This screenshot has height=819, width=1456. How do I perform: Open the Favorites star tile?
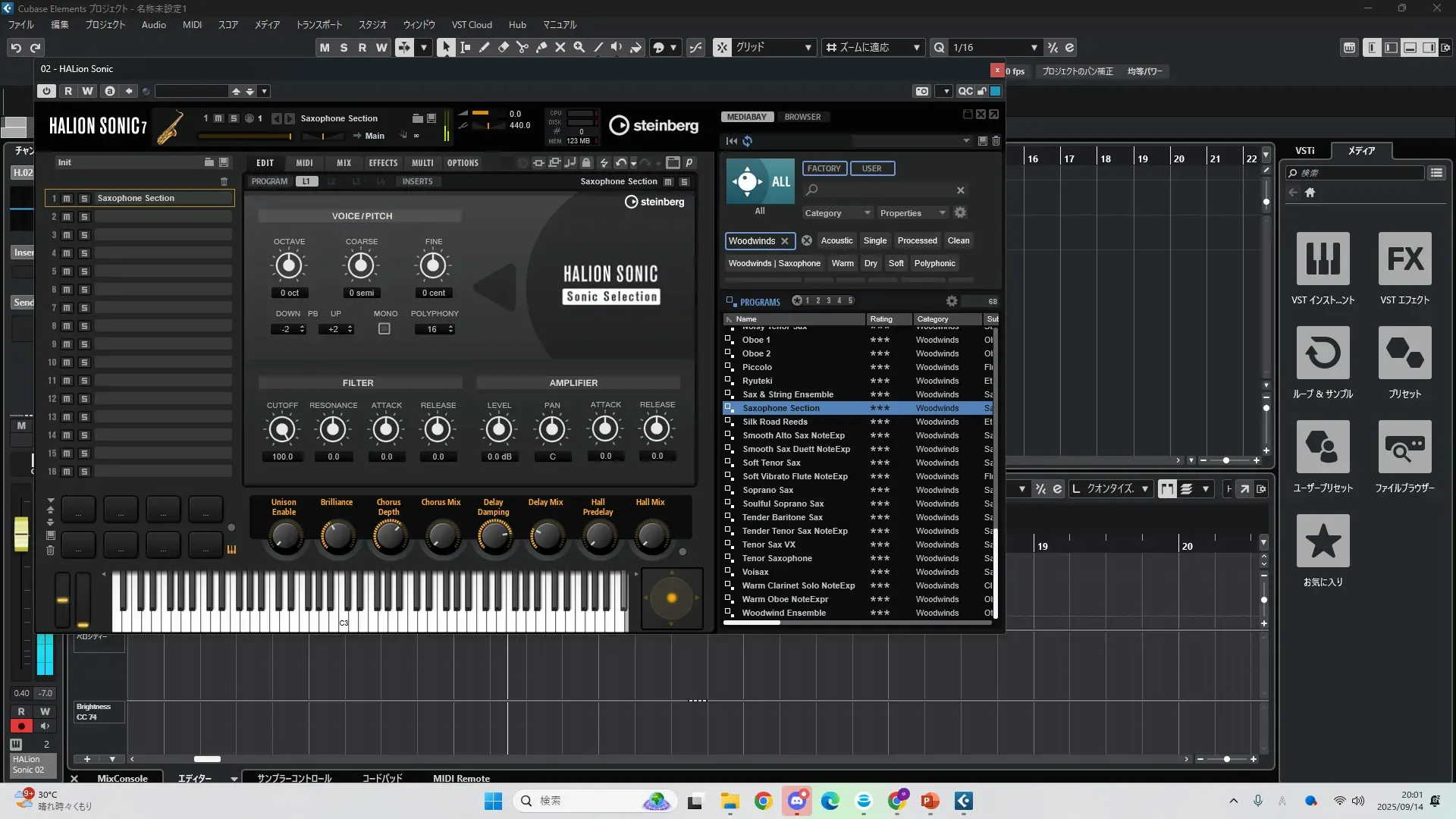click(x=1323, y=541)
